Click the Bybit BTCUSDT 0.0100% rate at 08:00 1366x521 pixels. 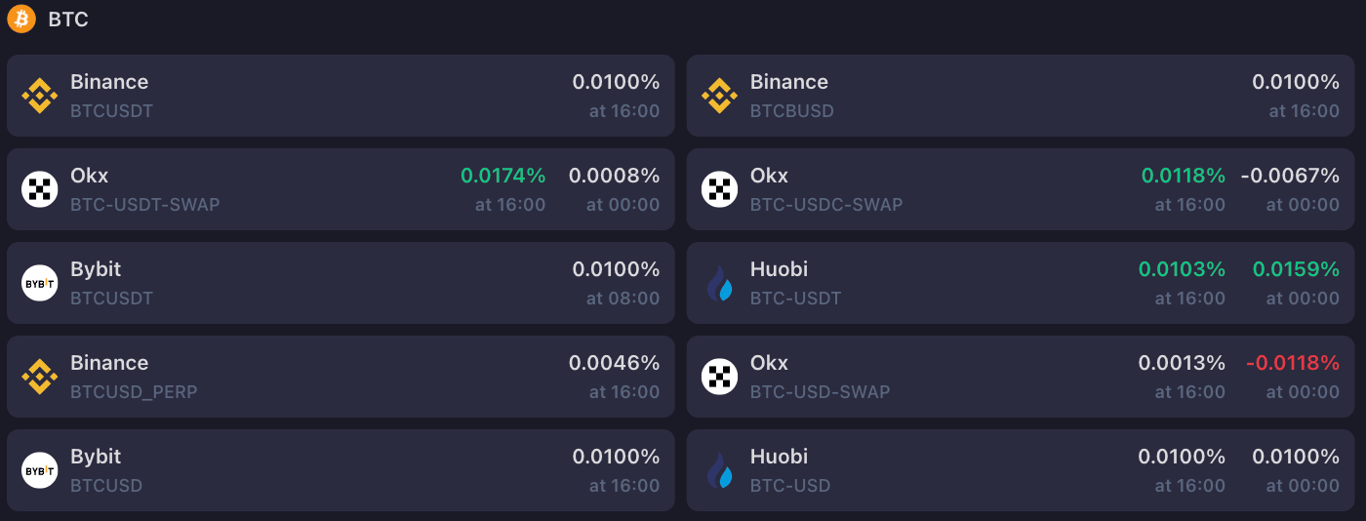tap(616, 269)
